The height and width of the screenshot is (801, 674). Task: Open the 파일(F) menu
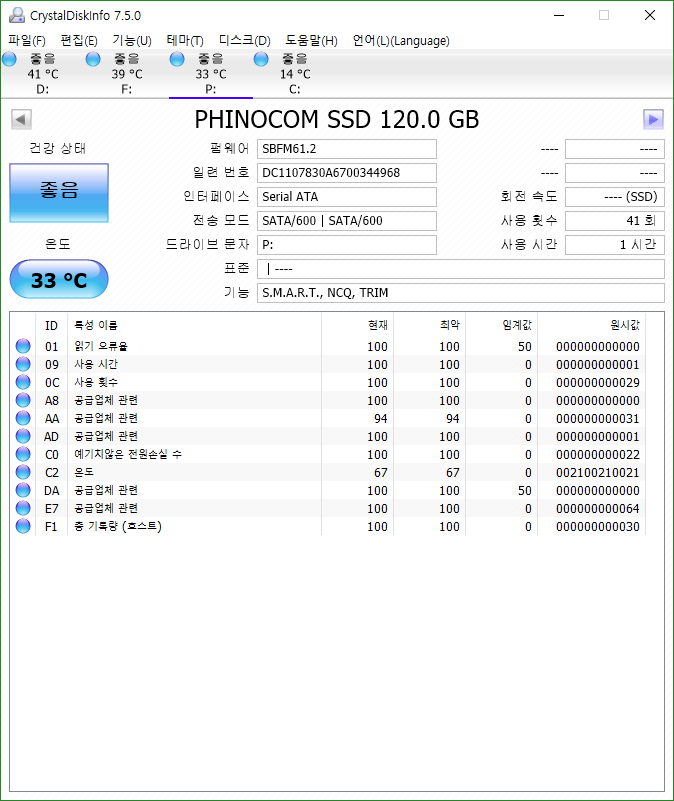coord(27,40)
